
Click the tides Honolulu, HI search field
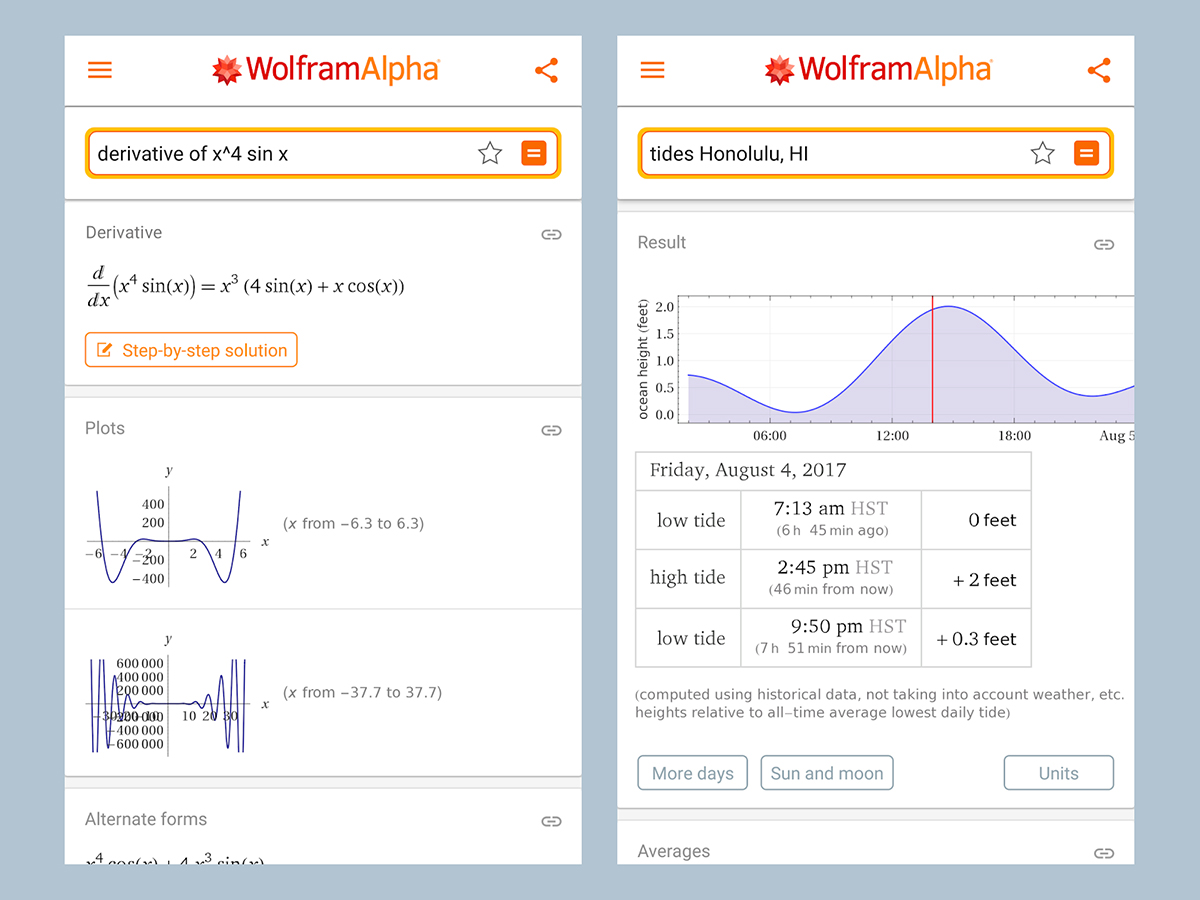coord(830,154)
